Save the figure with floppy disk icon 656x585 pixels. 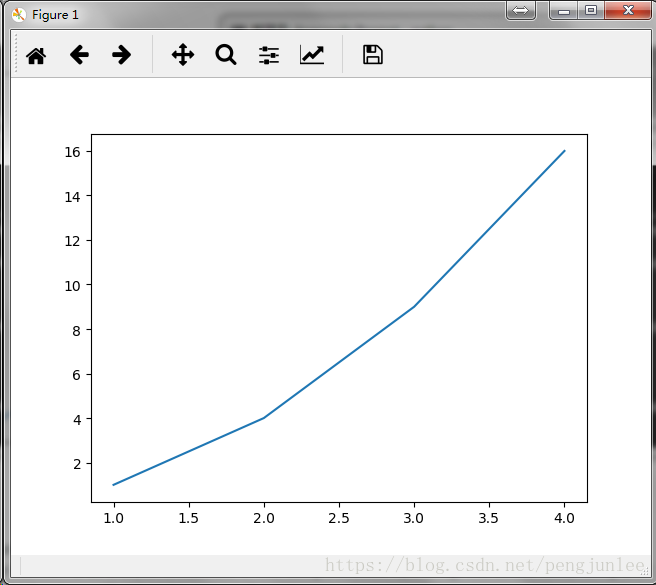pos(373,55)
